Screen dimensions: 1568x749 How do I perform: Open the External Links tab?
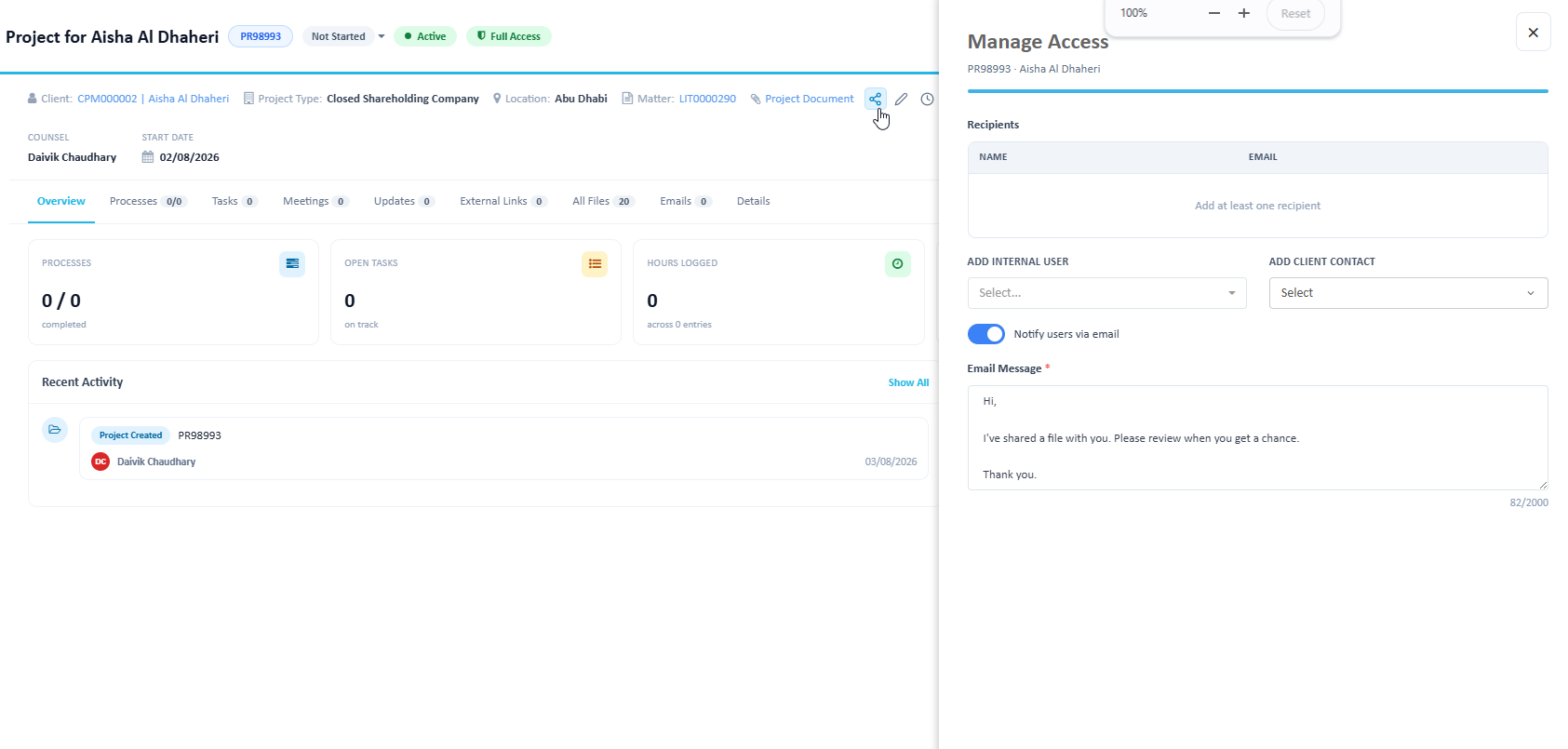click(x=503, y=201)
